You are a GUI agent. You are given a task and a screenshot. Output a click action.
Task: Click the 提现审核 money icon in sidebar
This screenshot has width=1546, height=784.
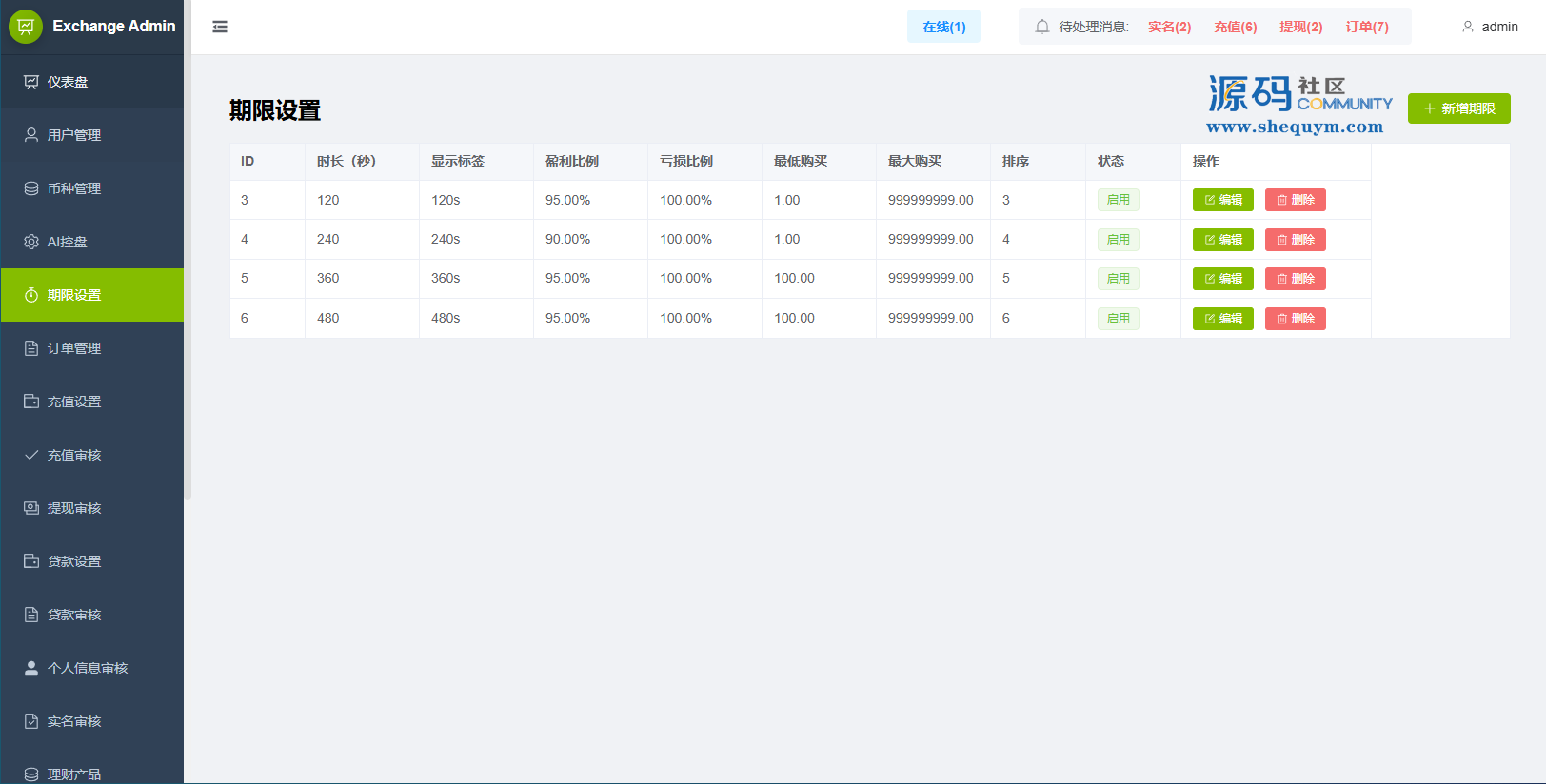point(31,508)
